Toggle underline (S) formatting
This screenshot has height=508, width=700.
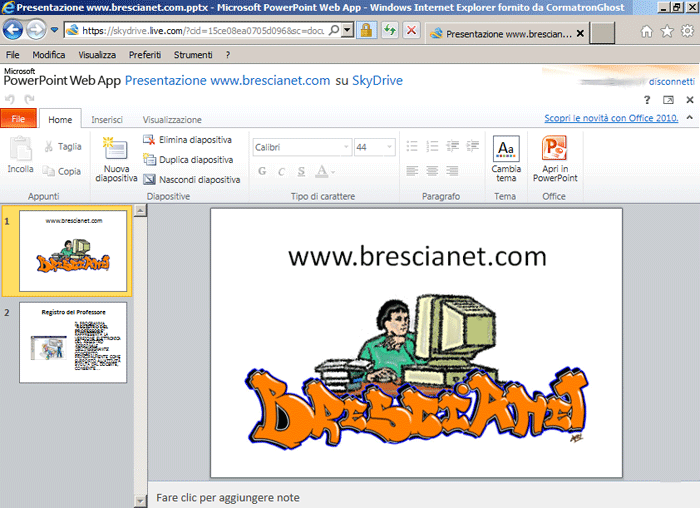coord(301,171)
